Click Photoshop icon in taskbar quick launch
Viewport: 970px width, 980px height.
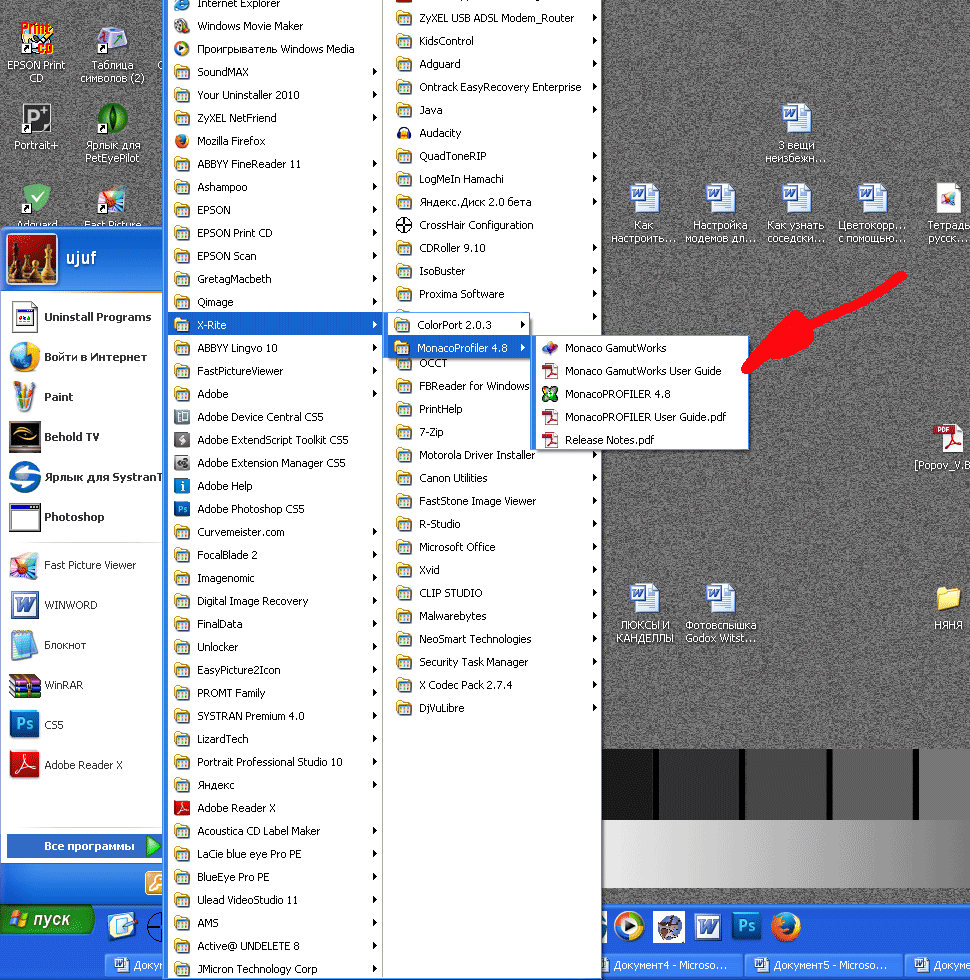pyautogui.click(x=747, y=927)
